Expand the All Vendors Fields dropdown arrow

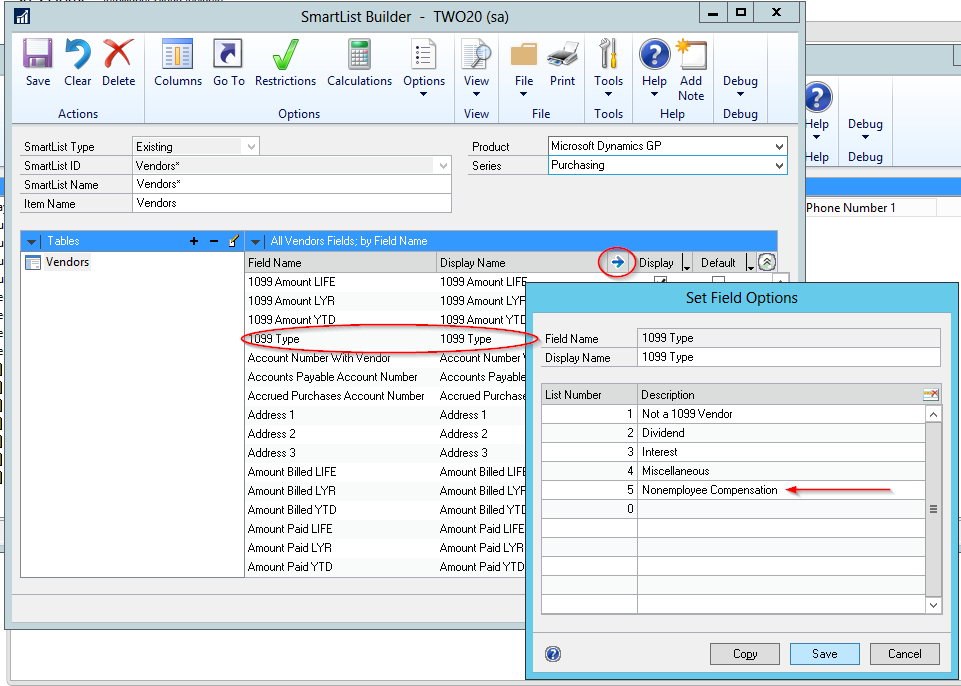[255, 242]
